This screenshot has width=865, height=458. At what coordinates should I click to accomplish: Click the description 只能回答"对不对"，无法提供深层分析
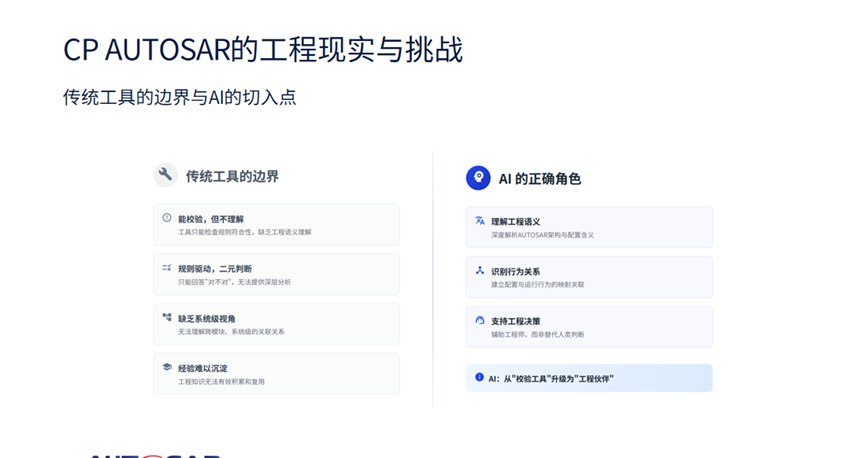click(234, 282)
